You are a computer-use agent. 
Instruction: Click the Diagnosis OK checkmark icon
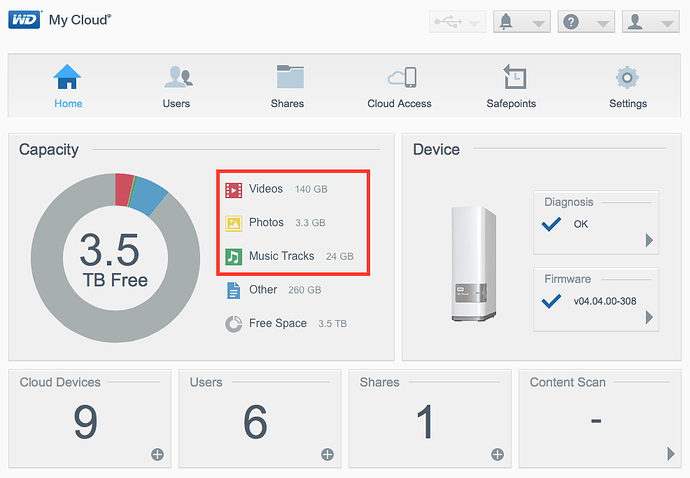tap(551, 224)
